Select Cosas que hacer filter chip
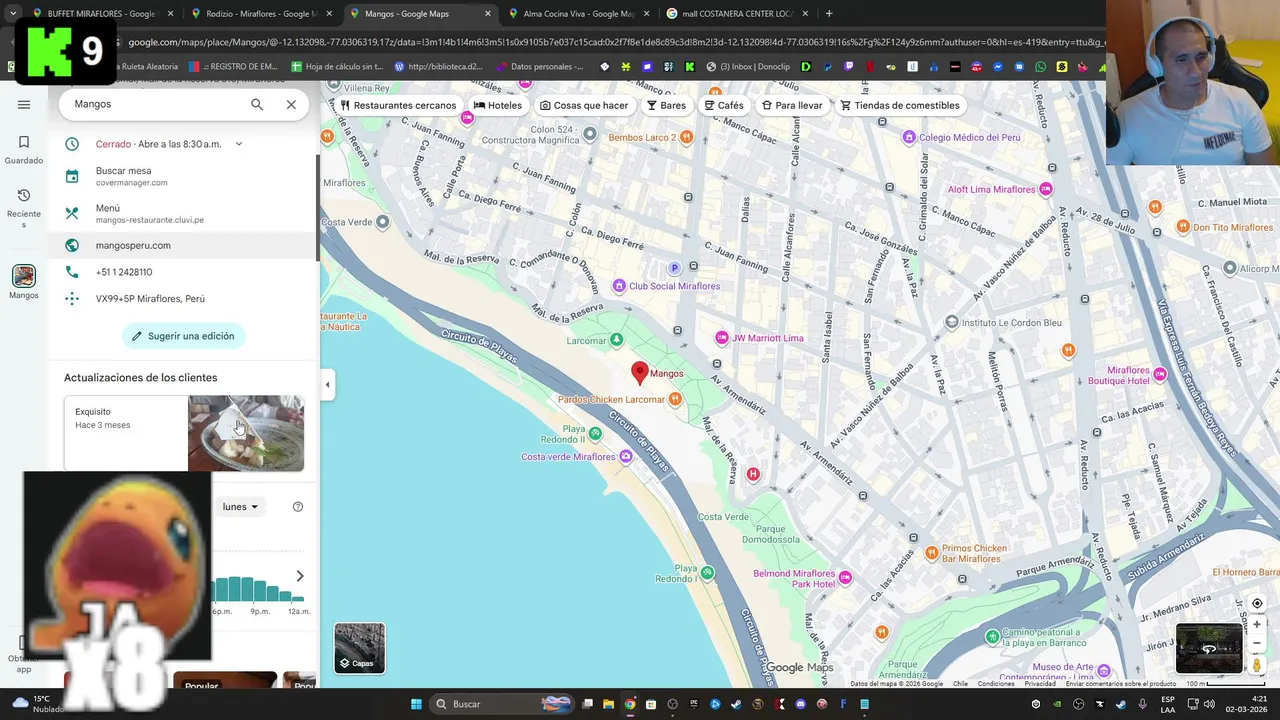Viewport: 1280px width, 720px height. 584,105
